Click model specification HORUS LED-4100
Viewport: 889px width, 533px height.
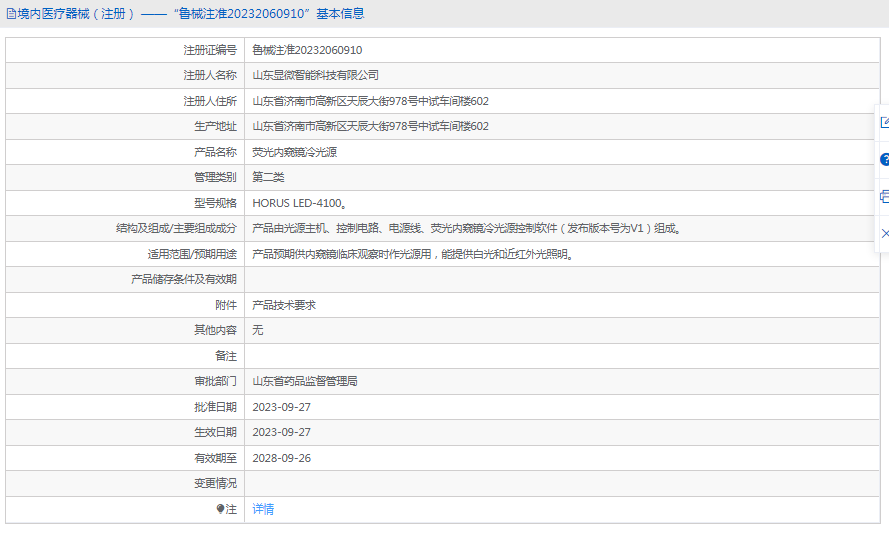click(299, 203)
